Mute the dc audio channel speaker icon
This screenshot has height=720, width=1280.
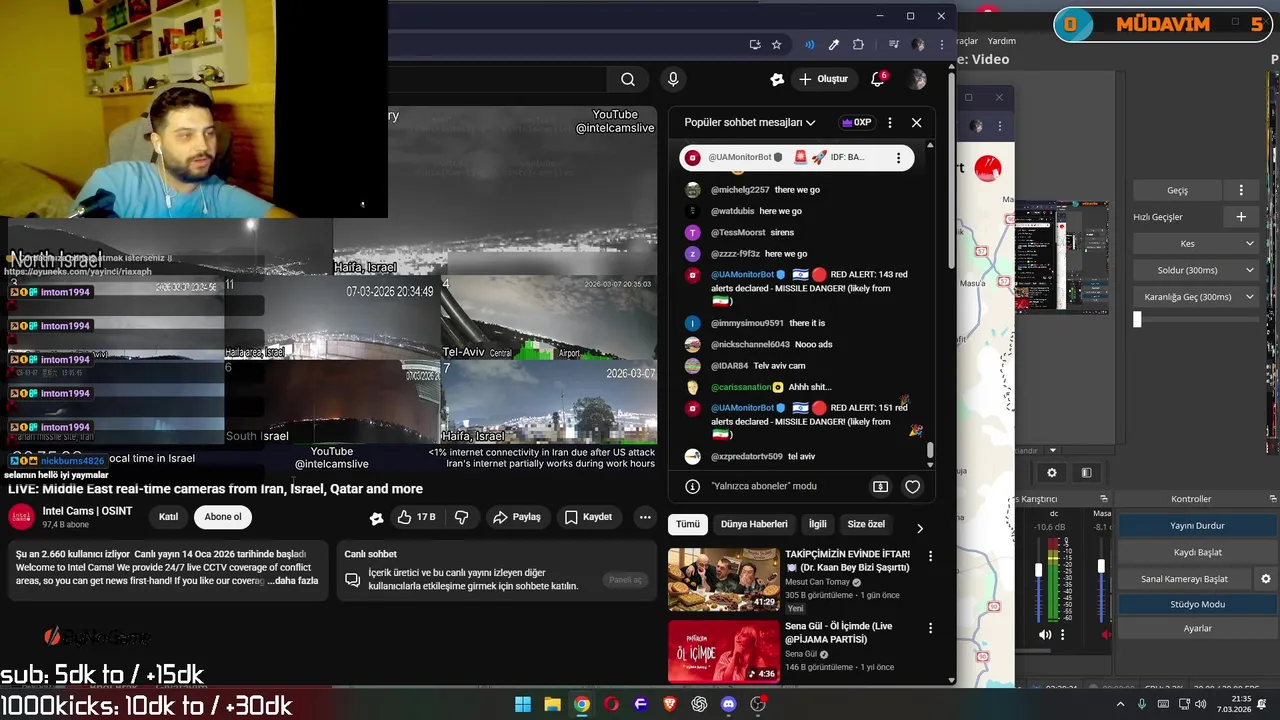(1045, 635)
